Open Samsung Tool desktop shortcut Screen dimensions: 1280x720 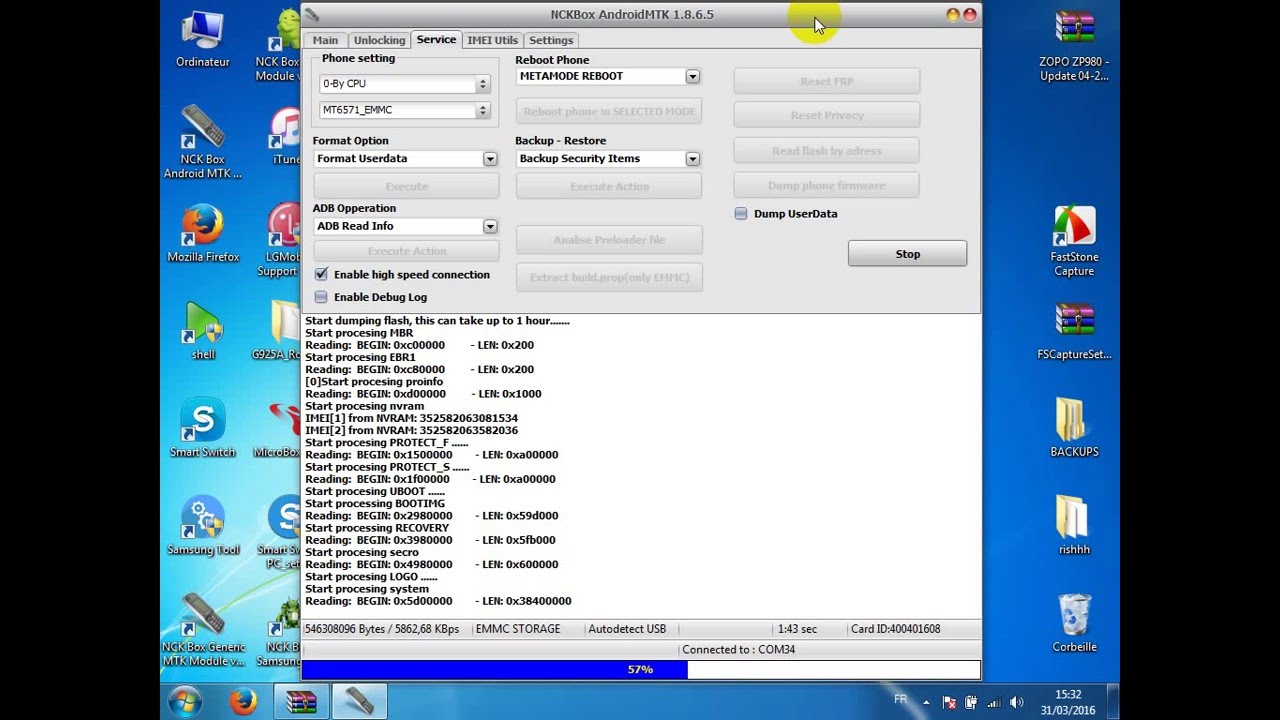tap(203, 527)
